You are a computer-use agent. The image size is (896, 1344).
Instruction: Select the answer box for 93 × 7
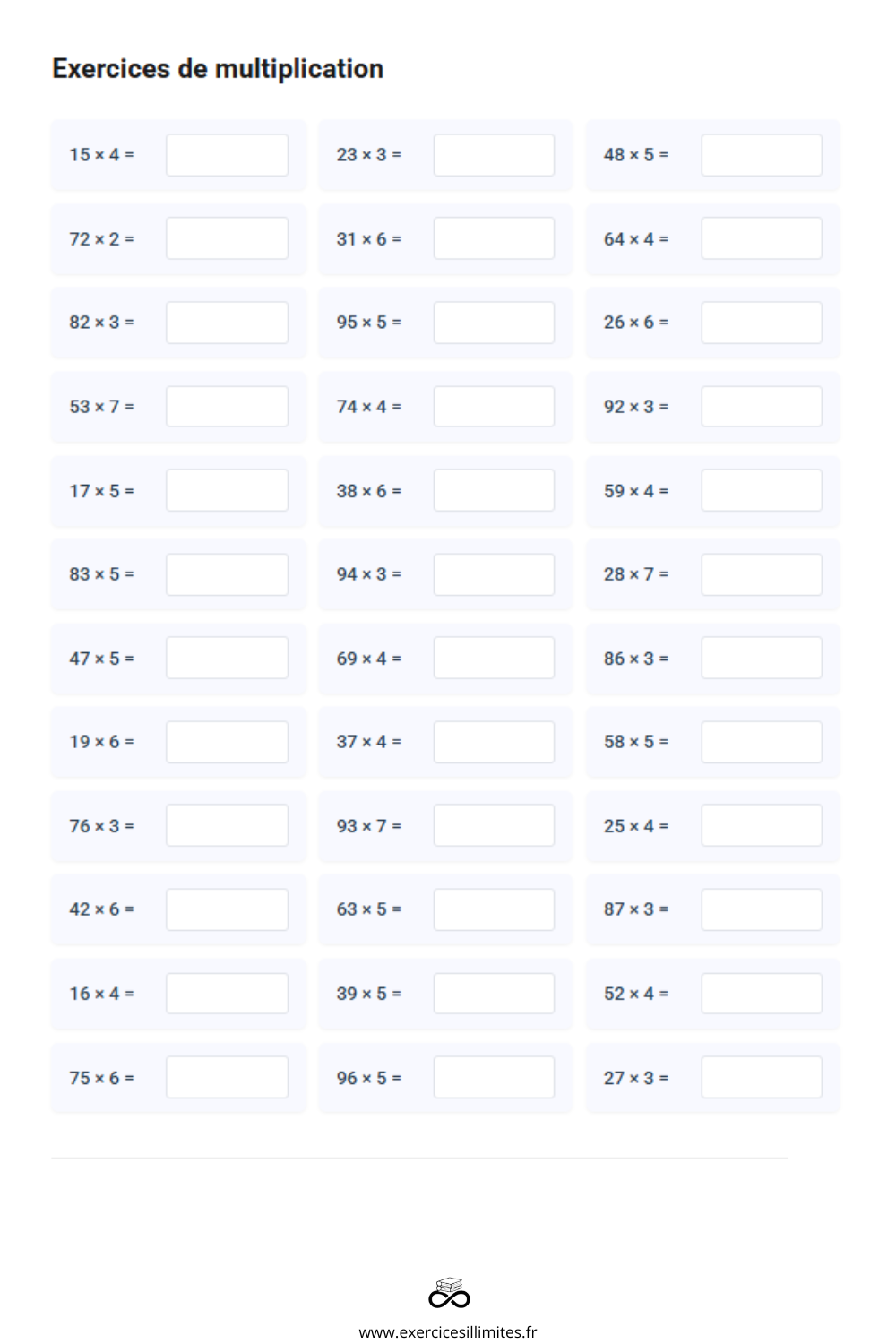tap(494, 825)
